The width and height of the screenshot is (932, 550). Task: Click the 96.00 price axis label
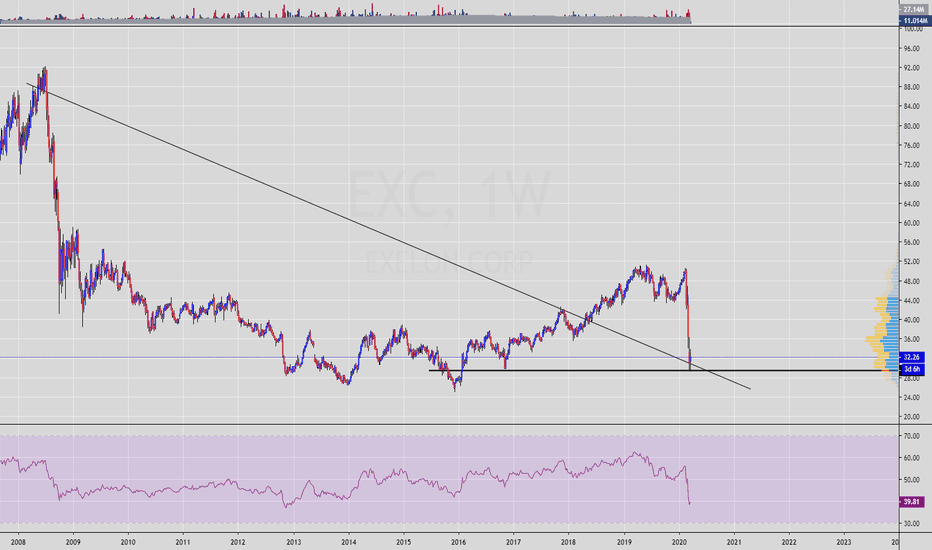[912, 48]
